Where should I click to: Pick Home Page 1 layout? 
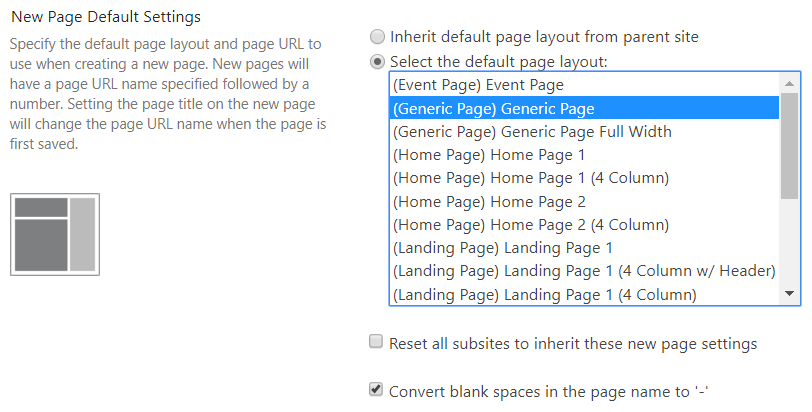coord(584,155)
